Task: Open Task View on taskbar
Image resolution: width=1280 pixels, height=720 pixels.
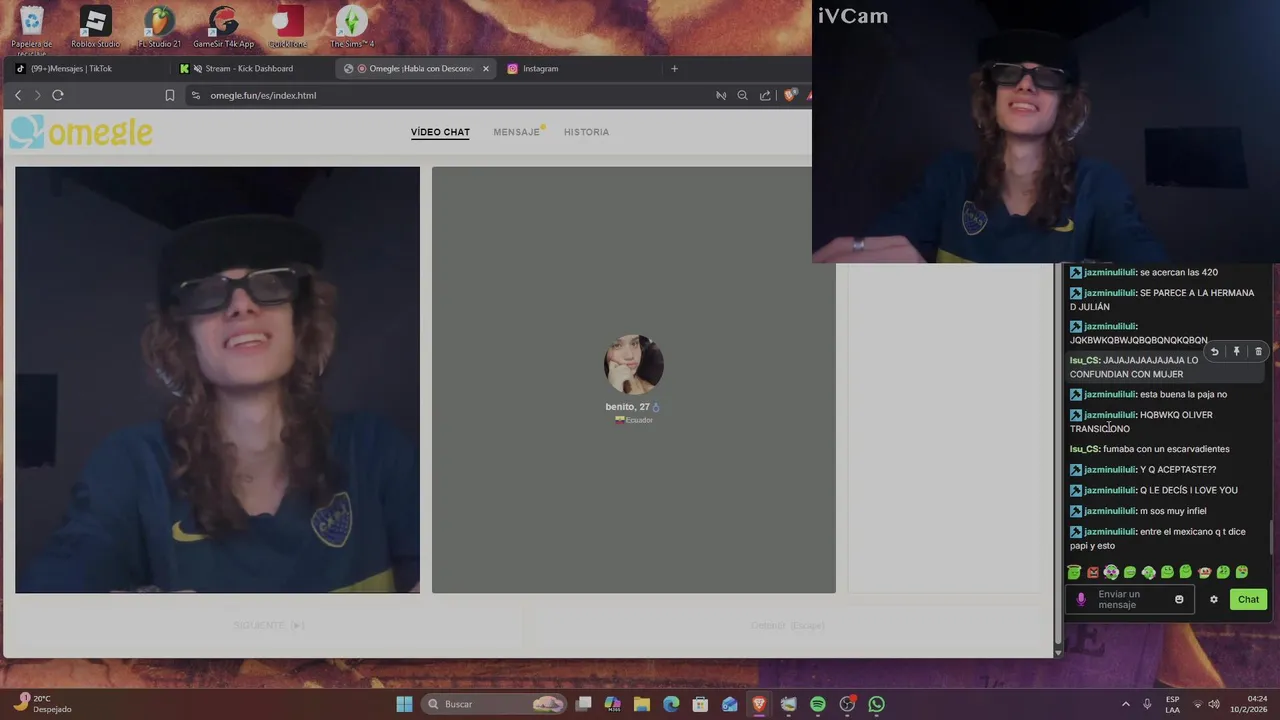Action: (584, 704)
